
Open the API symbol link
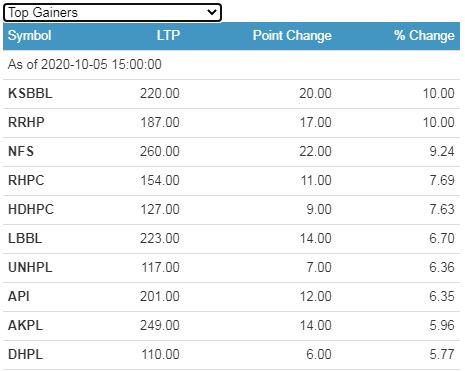[19, 296]
